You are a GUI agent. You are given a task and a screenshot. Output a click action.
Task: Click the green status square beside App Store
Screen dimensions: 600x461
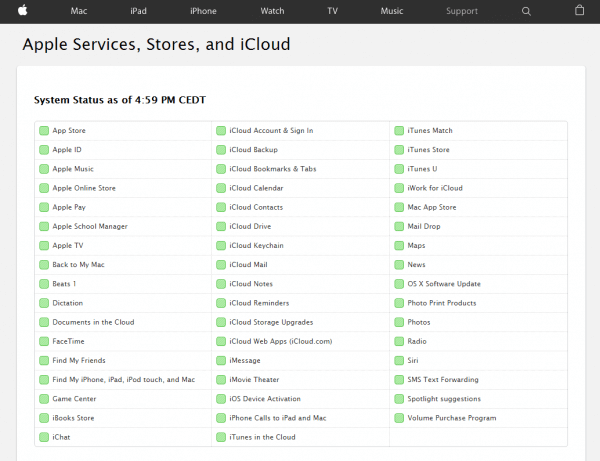[44, 130]
